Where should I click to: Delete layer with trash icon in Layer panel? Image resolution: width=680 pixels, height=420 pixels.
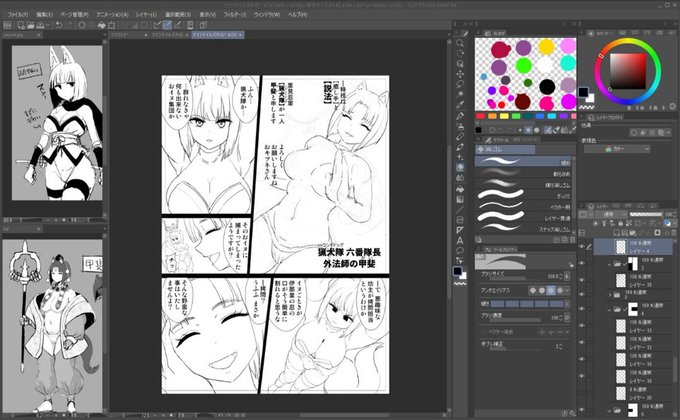675,233
